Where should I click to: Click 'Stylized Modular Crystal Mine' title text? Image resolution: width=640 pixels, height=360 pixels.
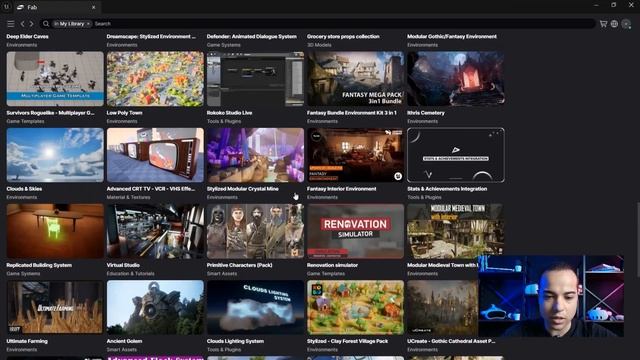click(243, 189)
